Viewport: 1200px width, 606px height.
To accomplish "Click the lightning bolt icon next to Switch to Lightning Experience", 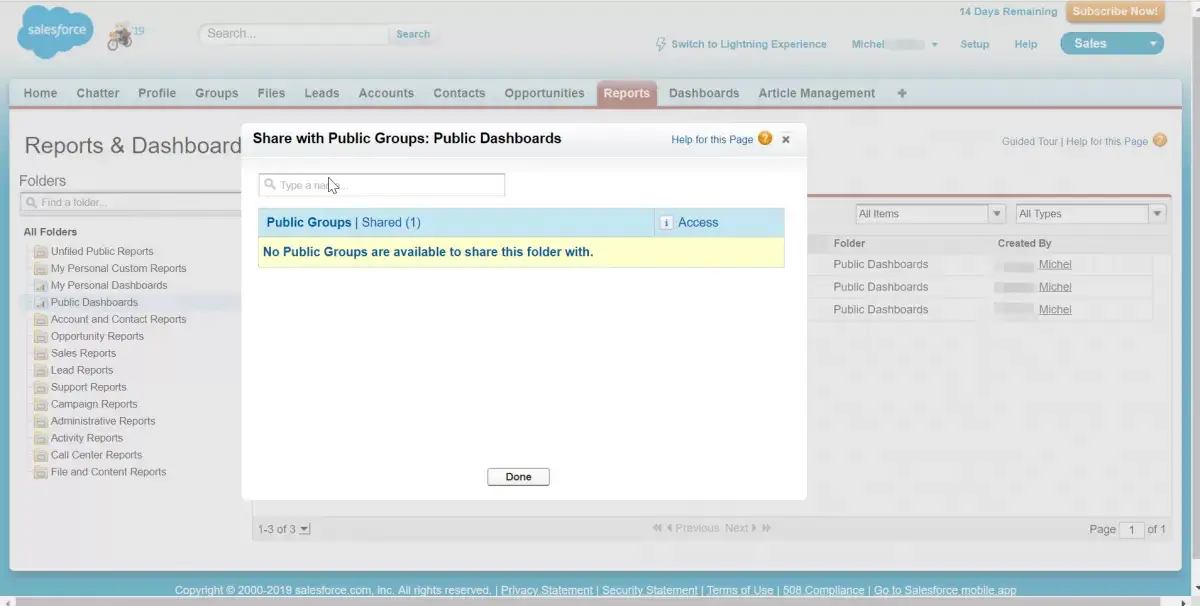I will (x=660, y=44).
